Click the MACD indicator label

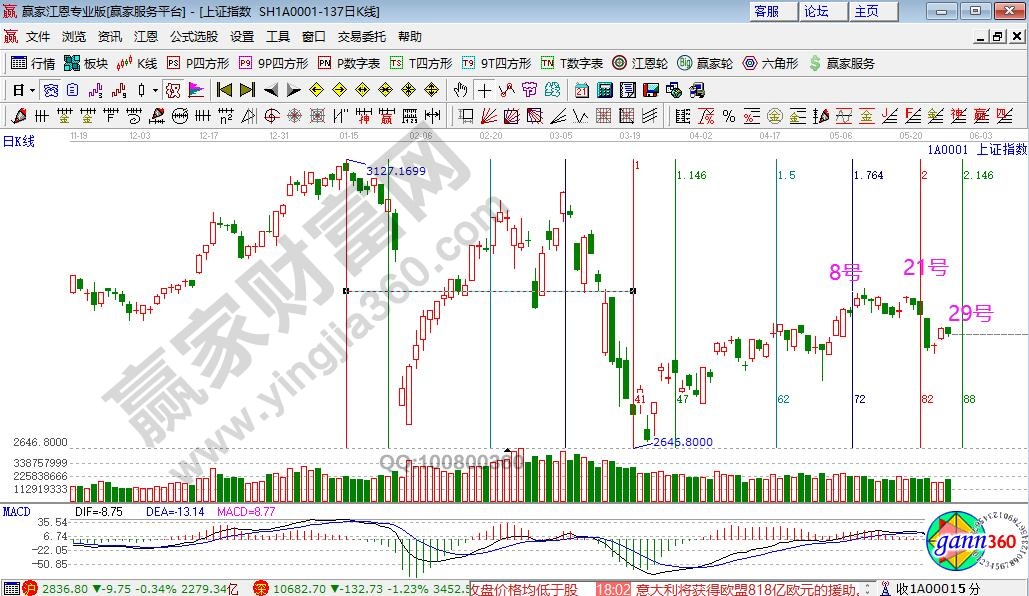[x=16, y=511]
